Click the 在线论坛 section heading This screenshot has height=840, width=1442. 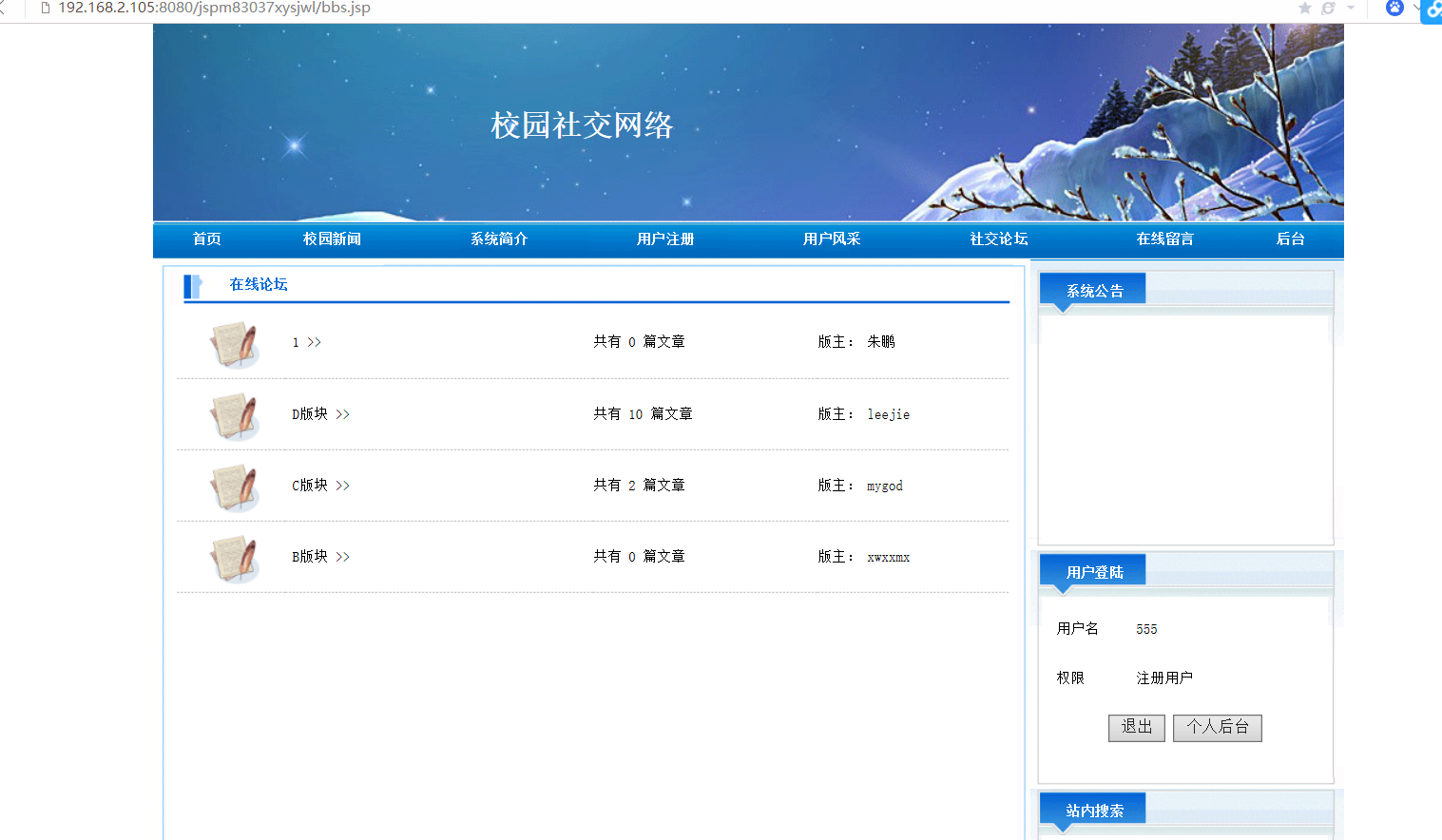259,284
